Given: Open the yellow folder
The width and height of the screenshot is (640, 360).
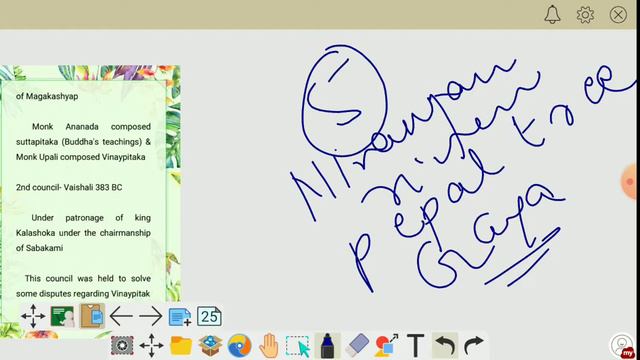Looking at the screenshot, I should click(x=181, y=346).
